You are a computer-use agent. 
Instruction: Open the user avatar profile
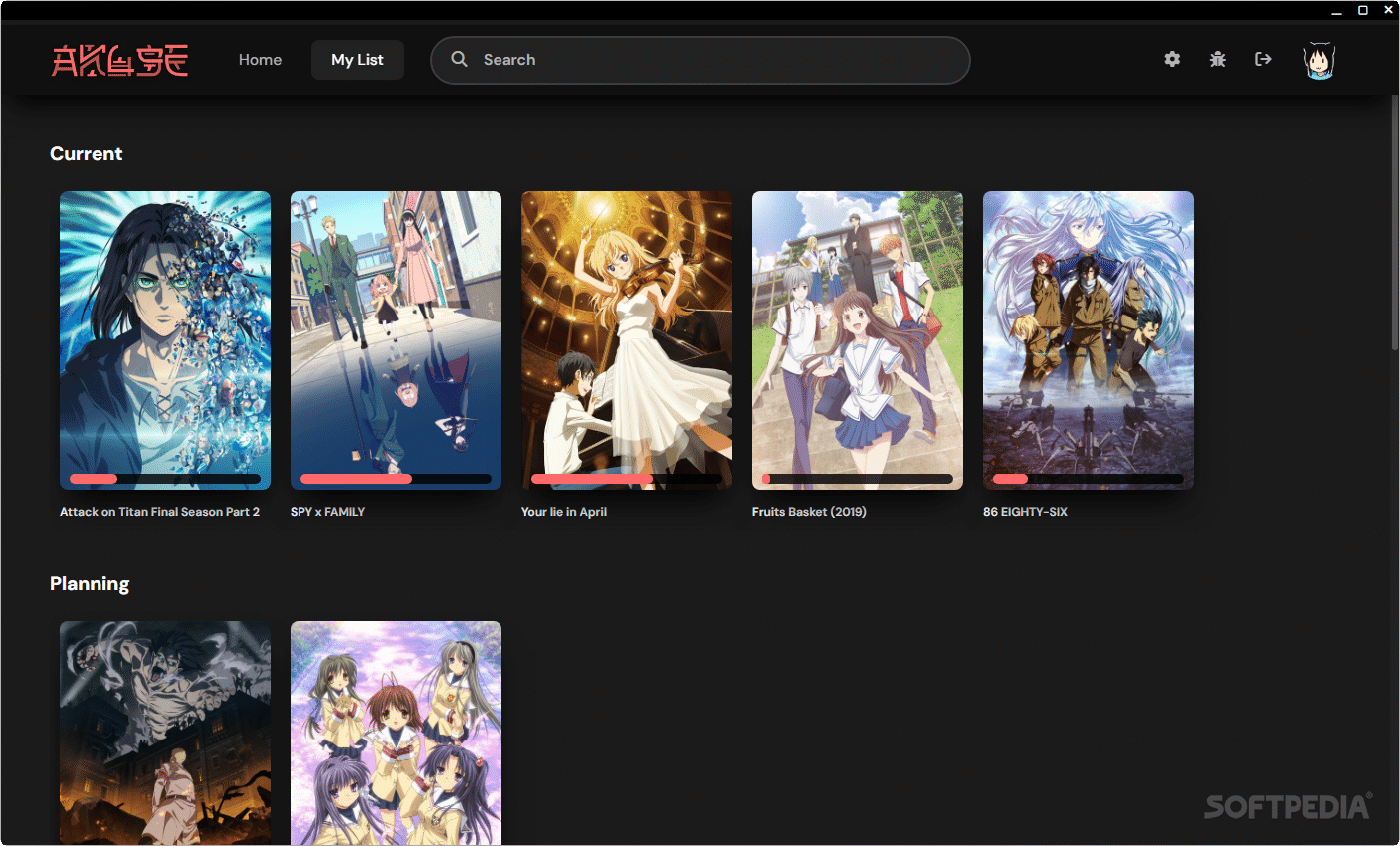[x=1319, y=61]
